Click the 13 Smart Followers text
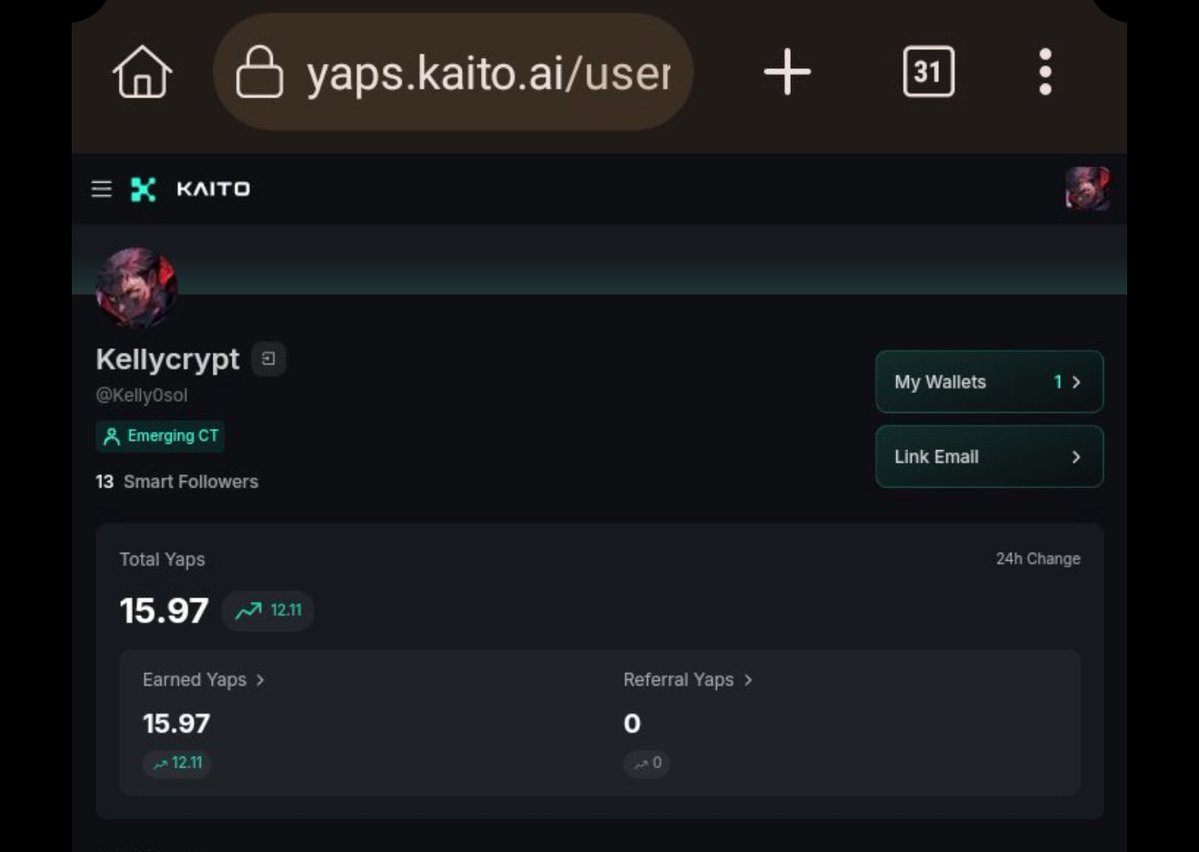 177,482
